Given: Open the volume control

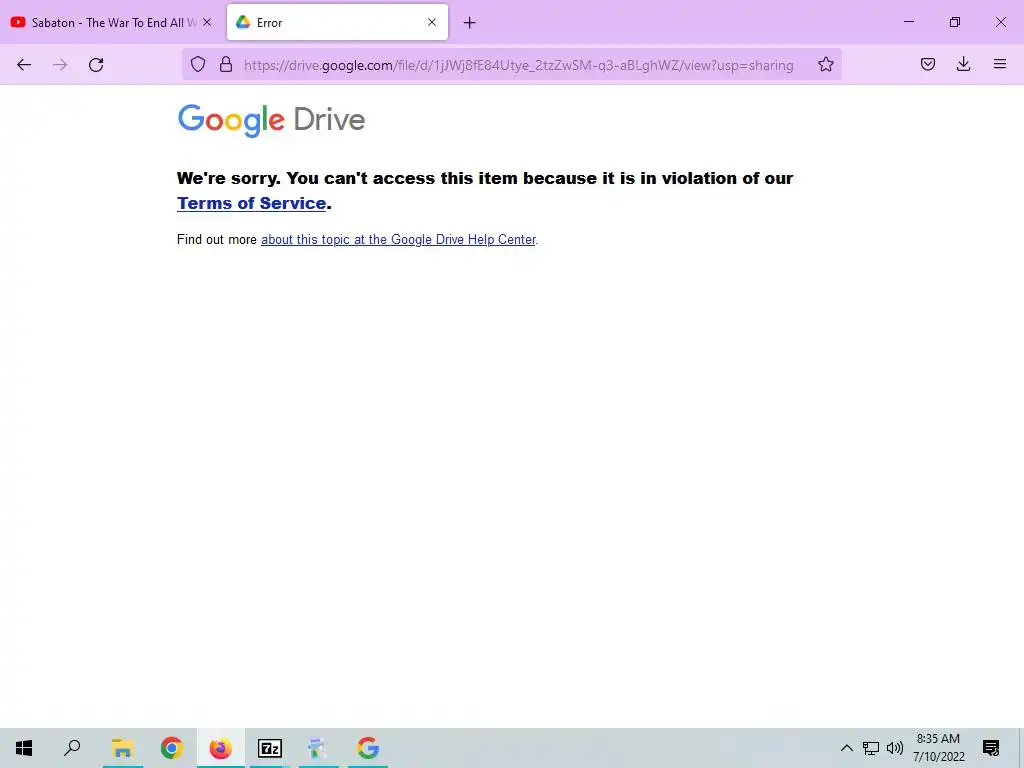Looking at the screenshot, I should click(x=895, y=748).
